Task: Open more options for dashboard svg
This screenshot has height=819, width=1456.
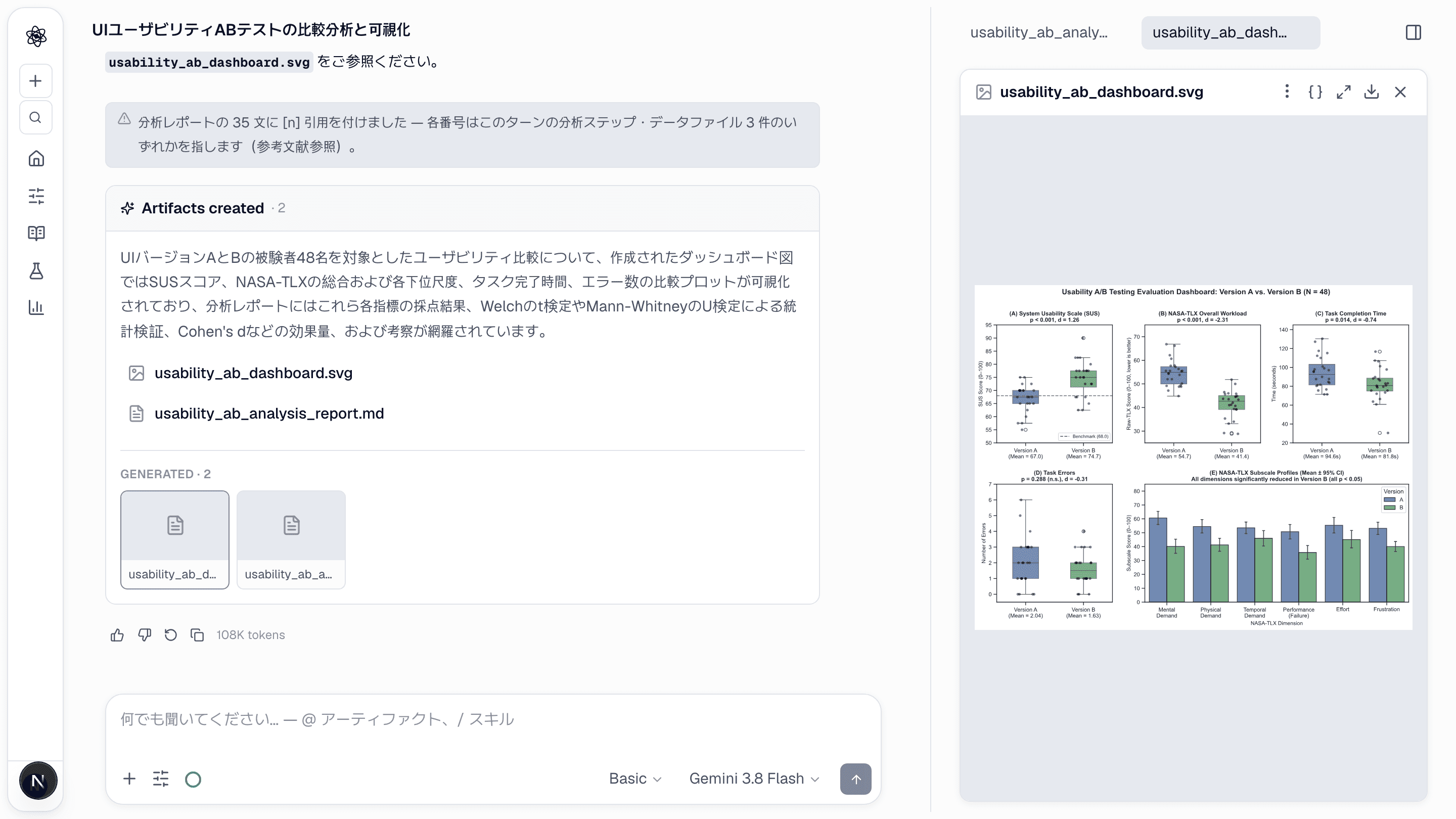Action: (x=1287, y=92)
